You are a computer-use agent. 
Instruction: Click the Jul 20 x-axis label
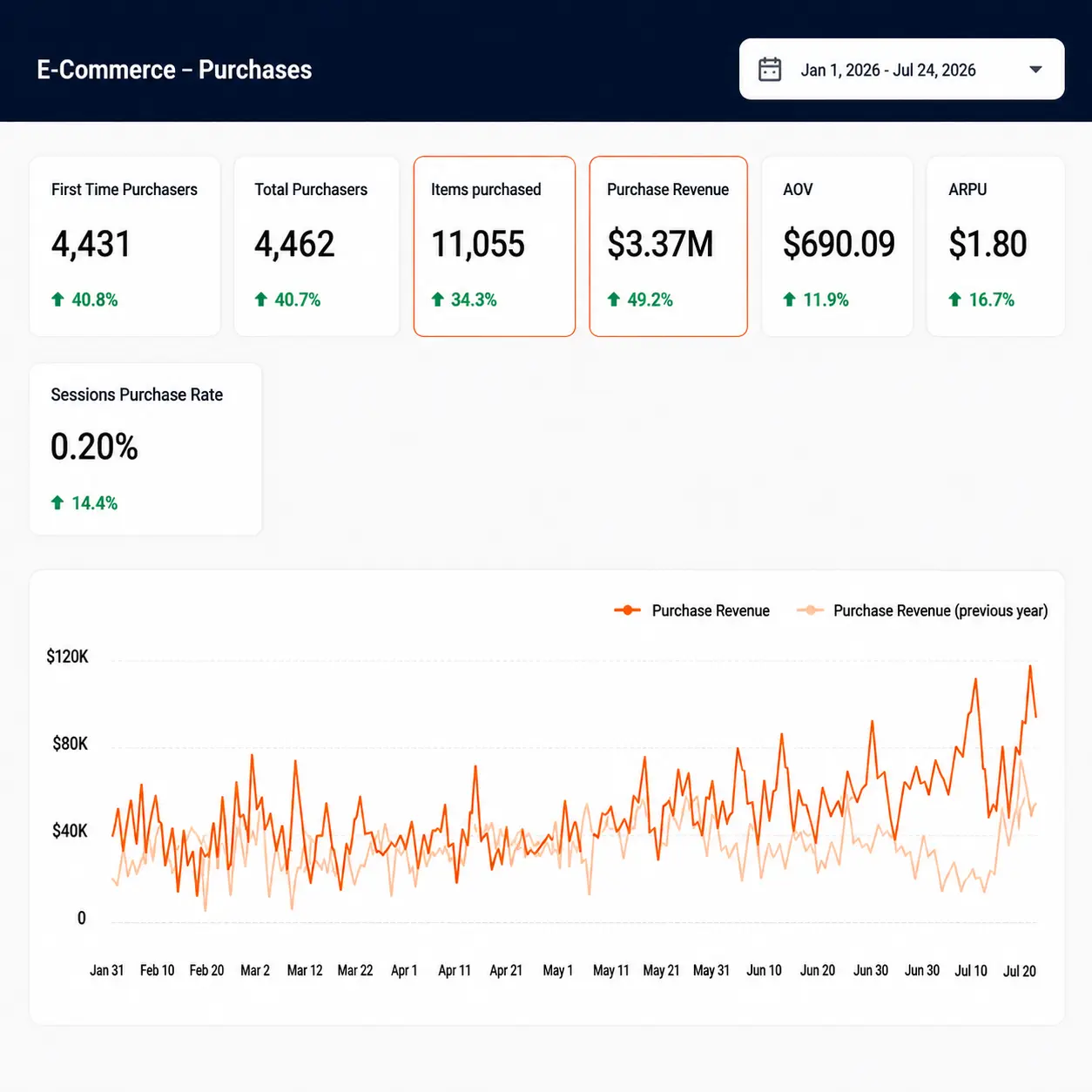click(x=1020, y=970)
